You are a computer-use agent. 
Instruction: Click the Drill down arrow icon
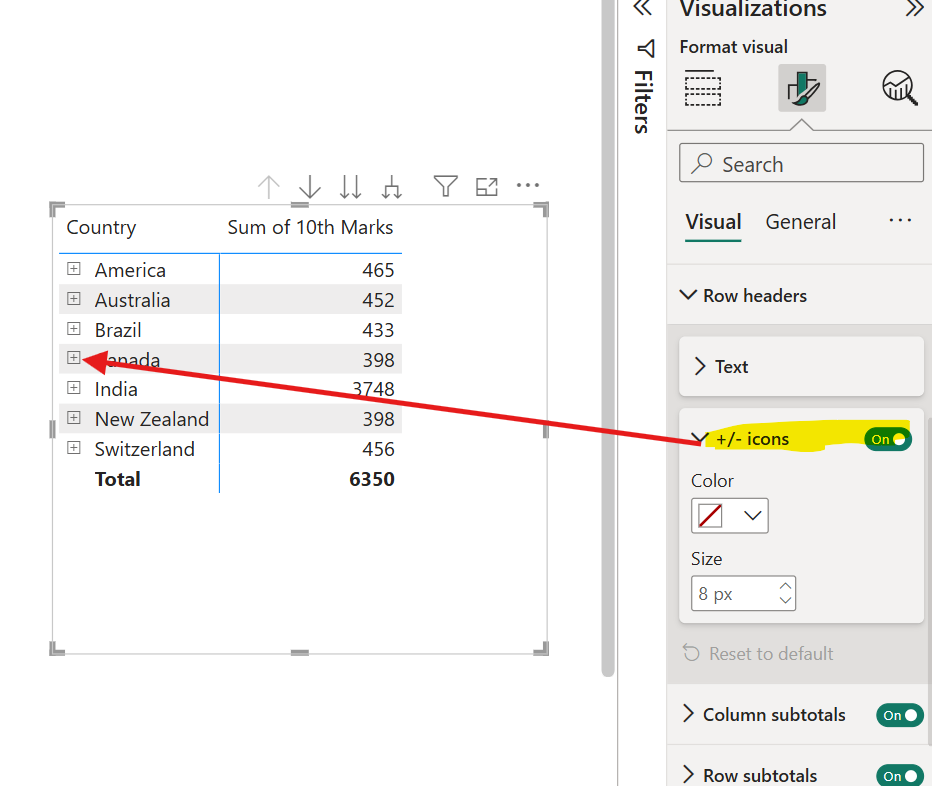pyautogui.click(x=310, y=186)
